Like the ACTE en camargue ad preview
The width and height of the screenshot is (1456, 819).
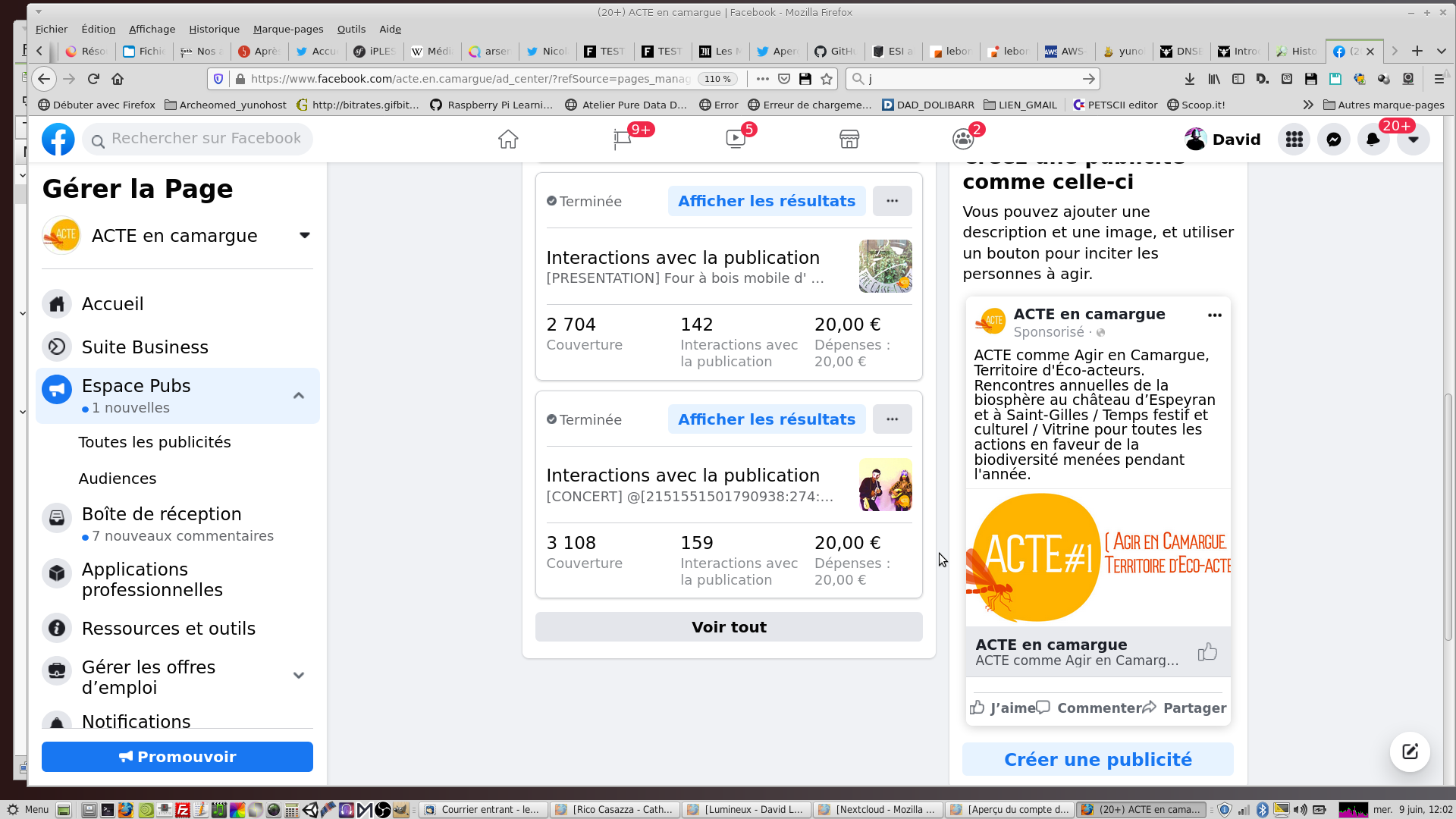point(1001,708)
